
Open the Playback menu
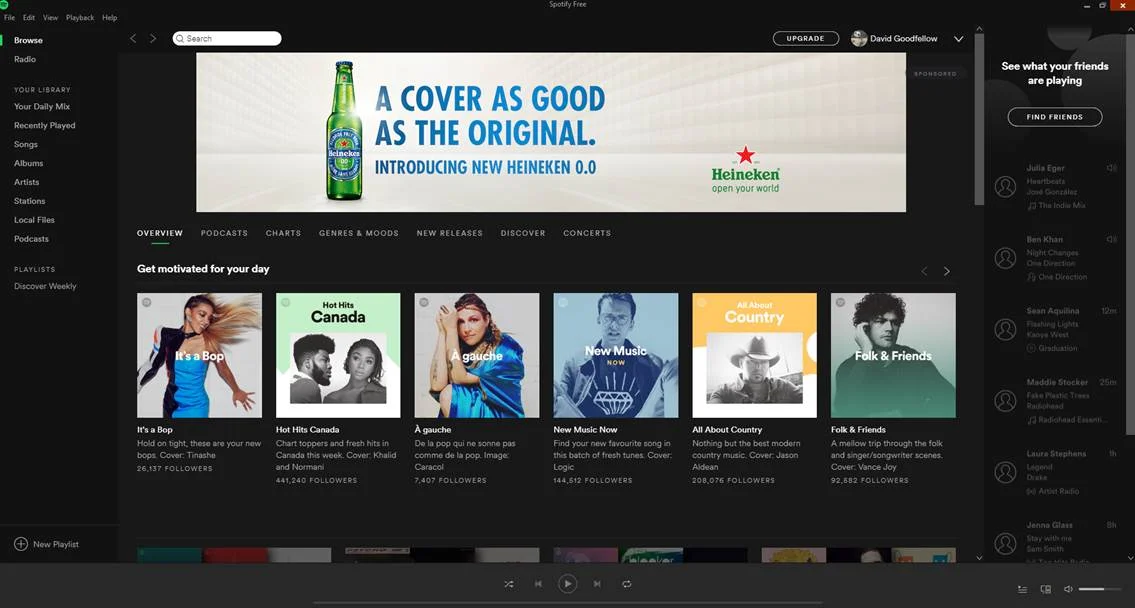click(80, 17)
